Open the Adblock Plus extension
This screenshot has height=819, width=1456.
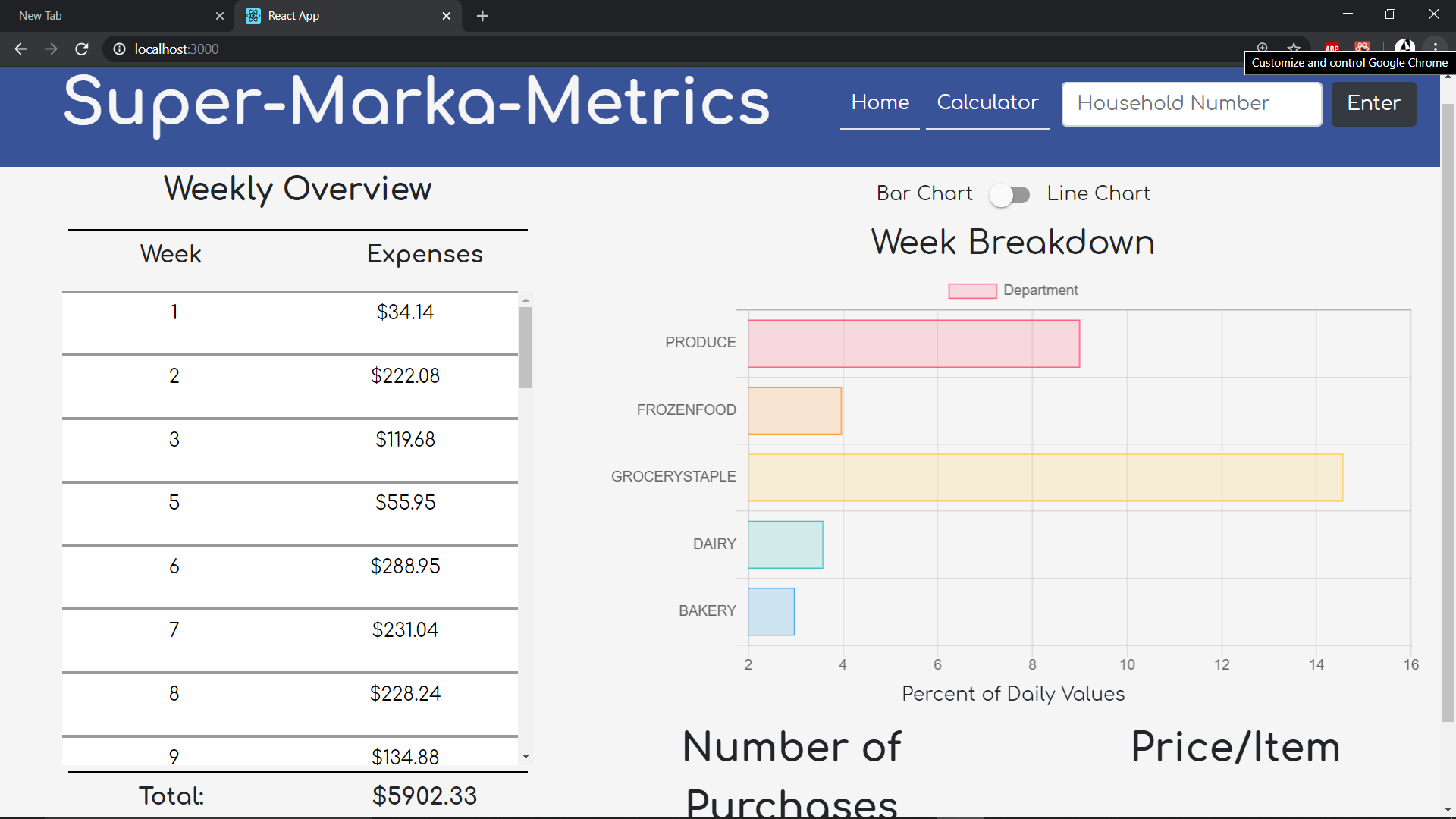1332,48
